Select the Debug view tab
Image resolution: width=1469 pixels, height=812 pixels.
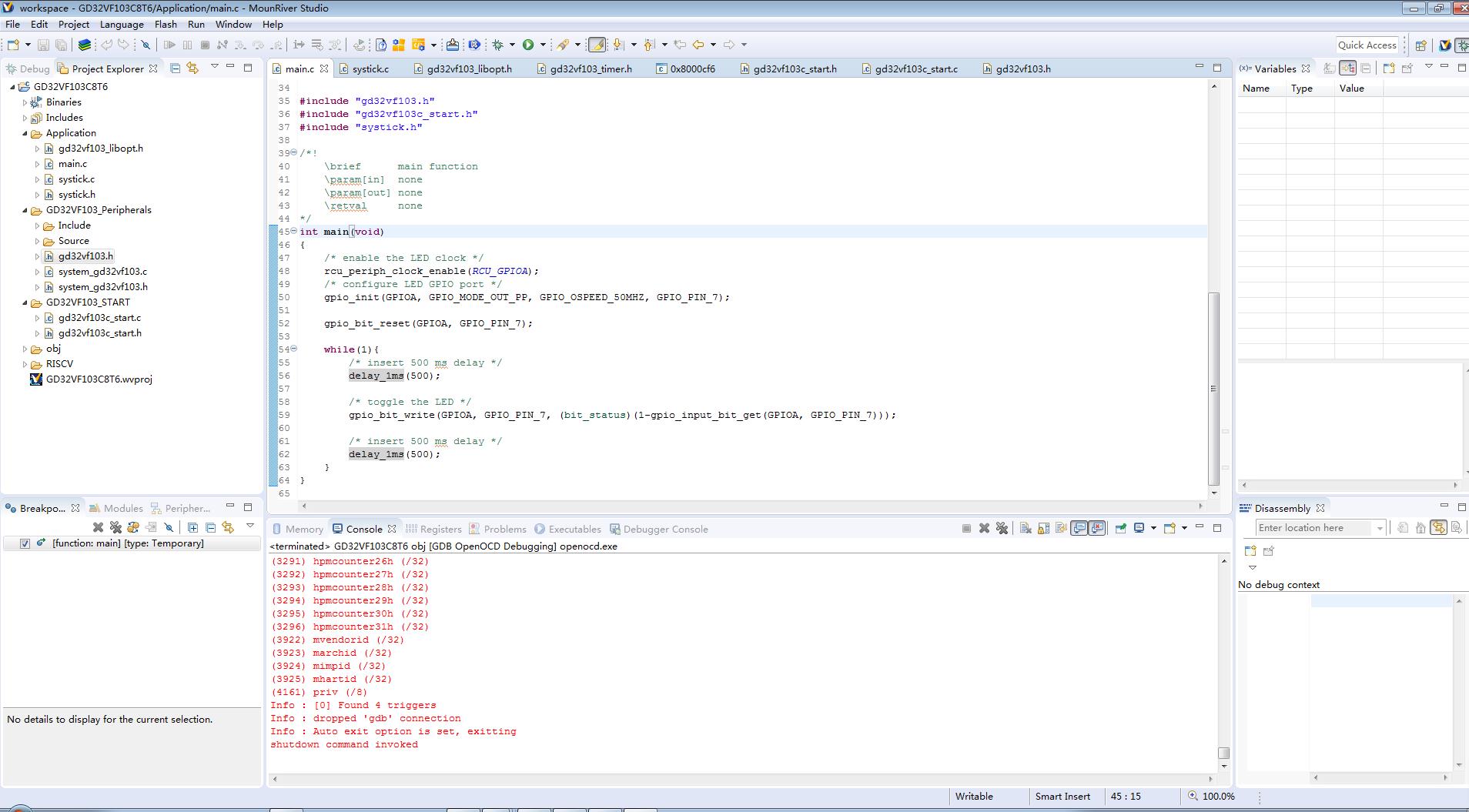point(28,69)
